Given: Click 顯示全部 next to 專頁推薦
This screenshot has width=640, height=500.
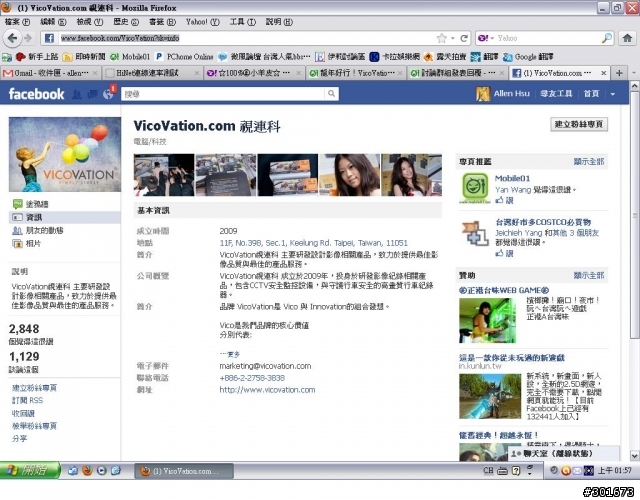Looking at the screenshot, I should coord(589,162).
